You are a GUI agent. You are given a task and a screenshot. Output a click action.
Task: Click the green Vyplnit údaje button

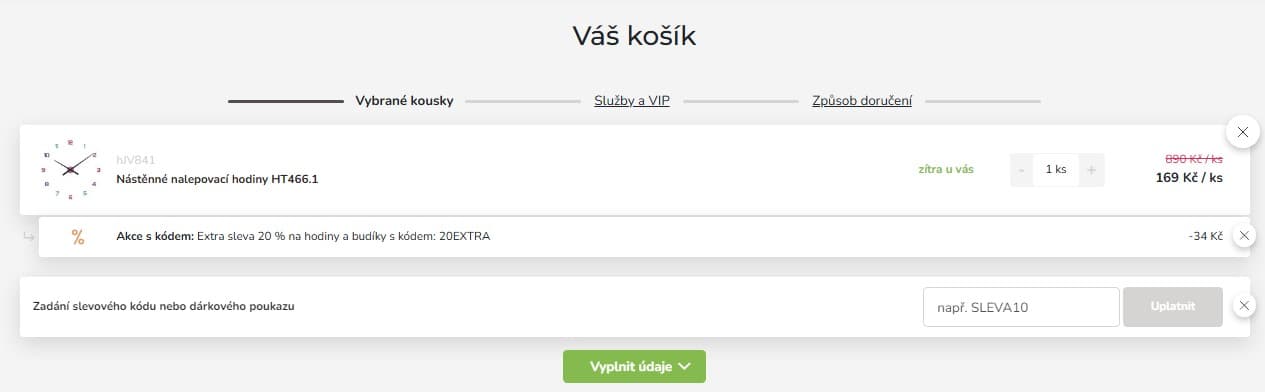634,366
